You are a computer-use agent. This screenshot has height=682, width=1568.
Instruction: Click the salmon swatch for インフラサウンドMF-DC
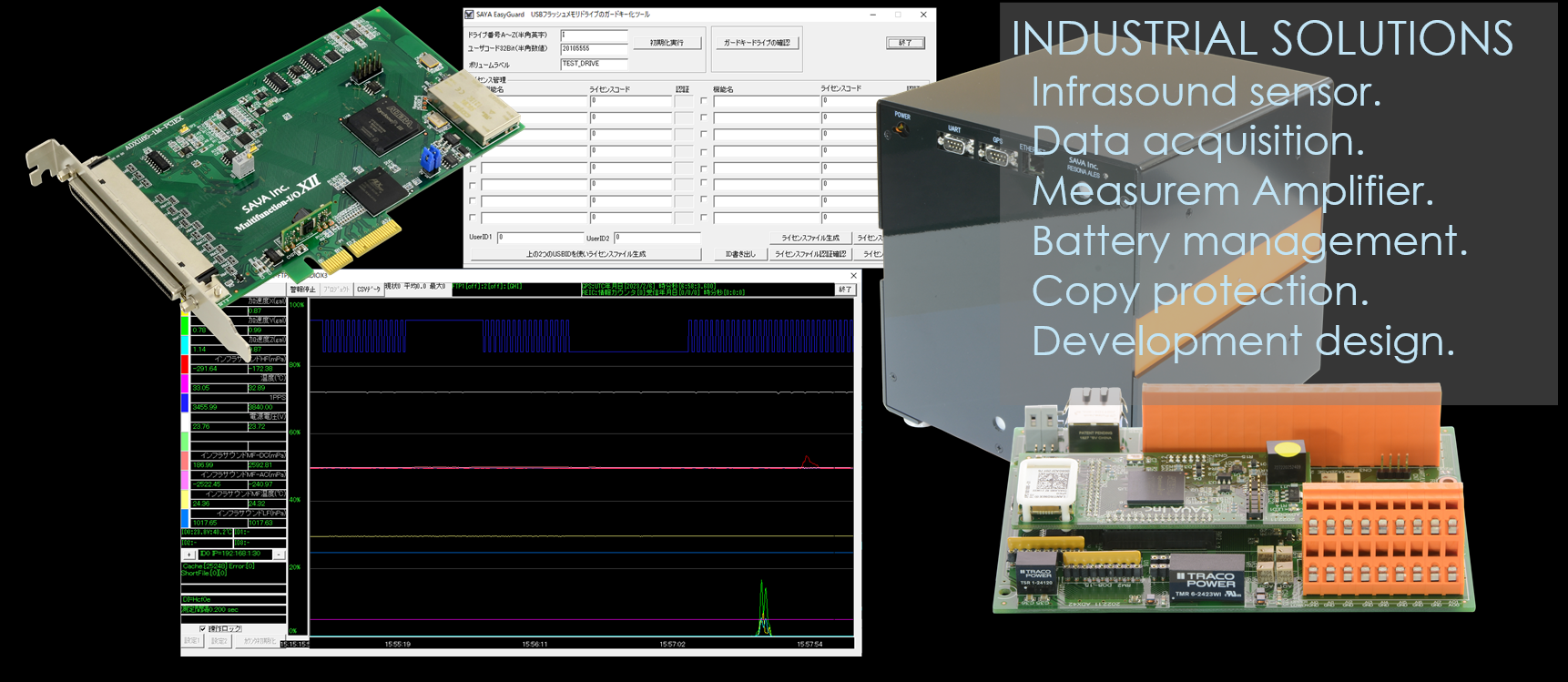click(x=186, y=460)
